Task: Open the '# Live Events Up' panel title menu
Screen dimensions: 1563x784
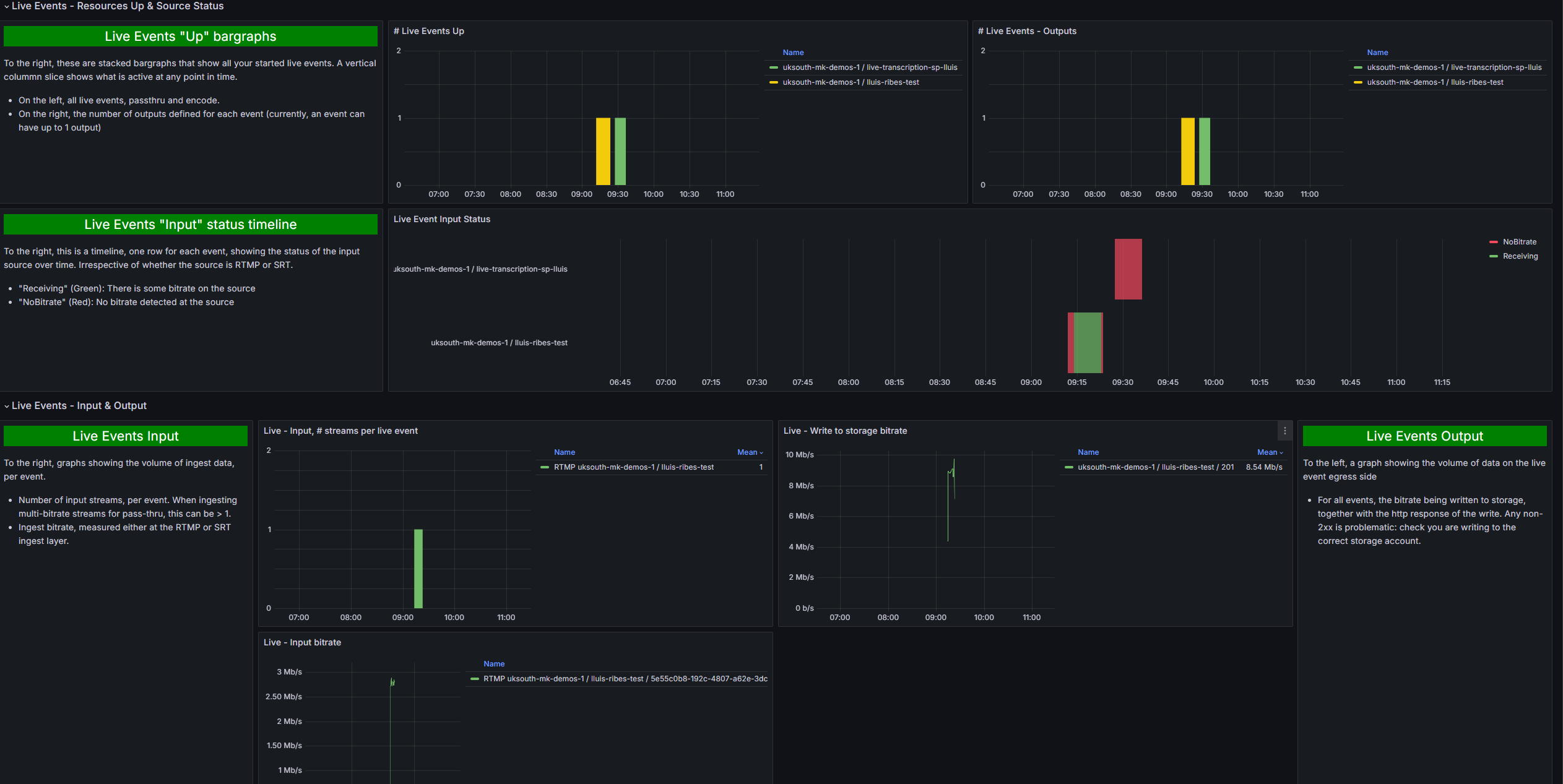Action: [428, 31]
